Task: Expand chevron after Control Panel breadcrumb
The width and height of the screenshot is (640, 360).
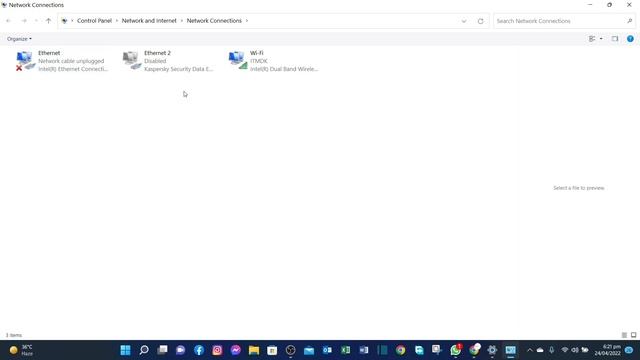Action: 116,21
